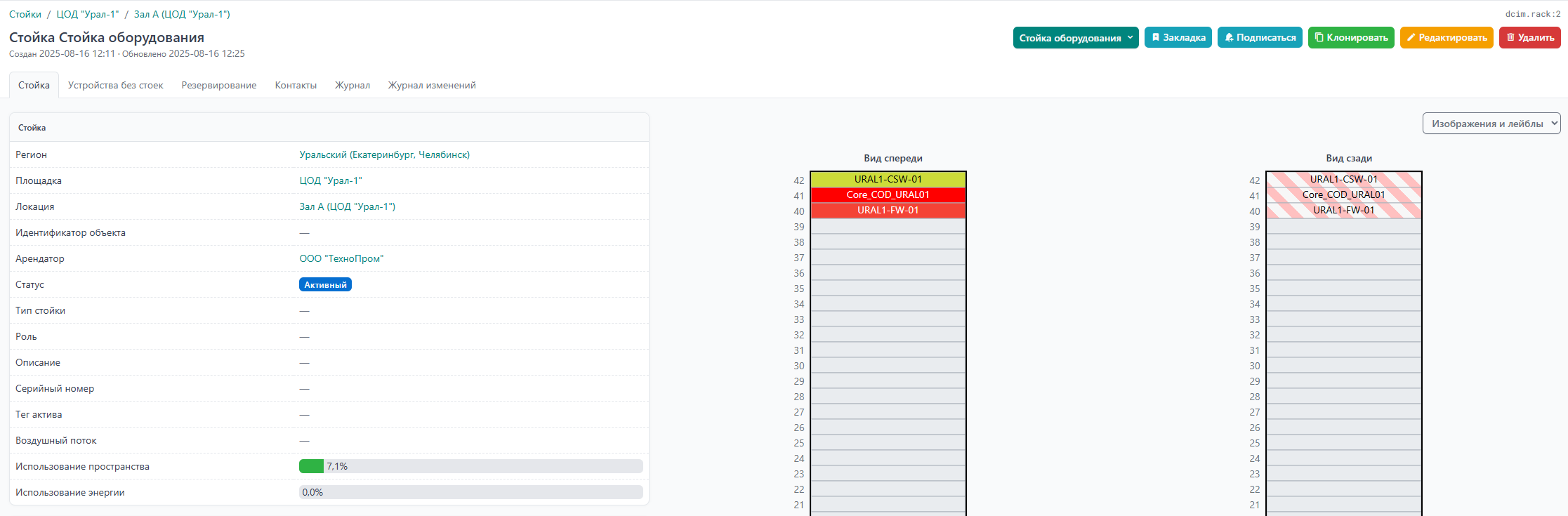This screenshot has height=516, width=1568.
Task: Open the Уральский region link
Action: pos(384,155)
